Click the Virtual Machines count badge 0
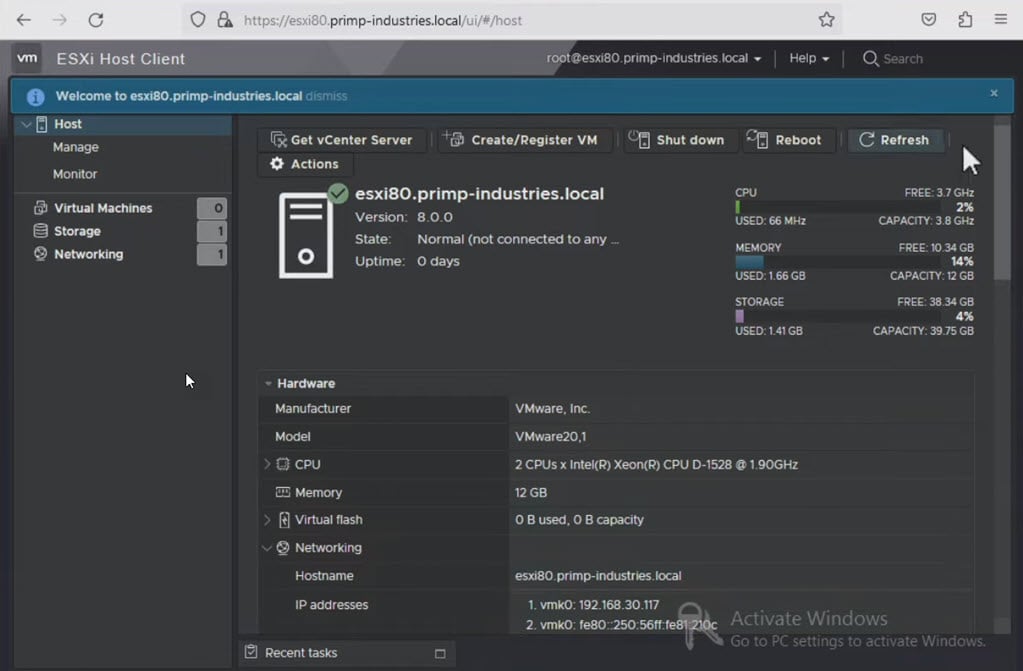The width and height of the screenshot is (1023, 671). 212,208
